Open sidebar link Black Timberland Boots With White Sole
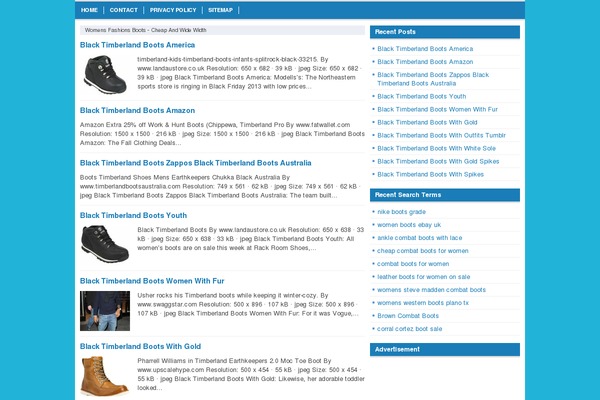The image size is (600, 400). coord(437,148)
